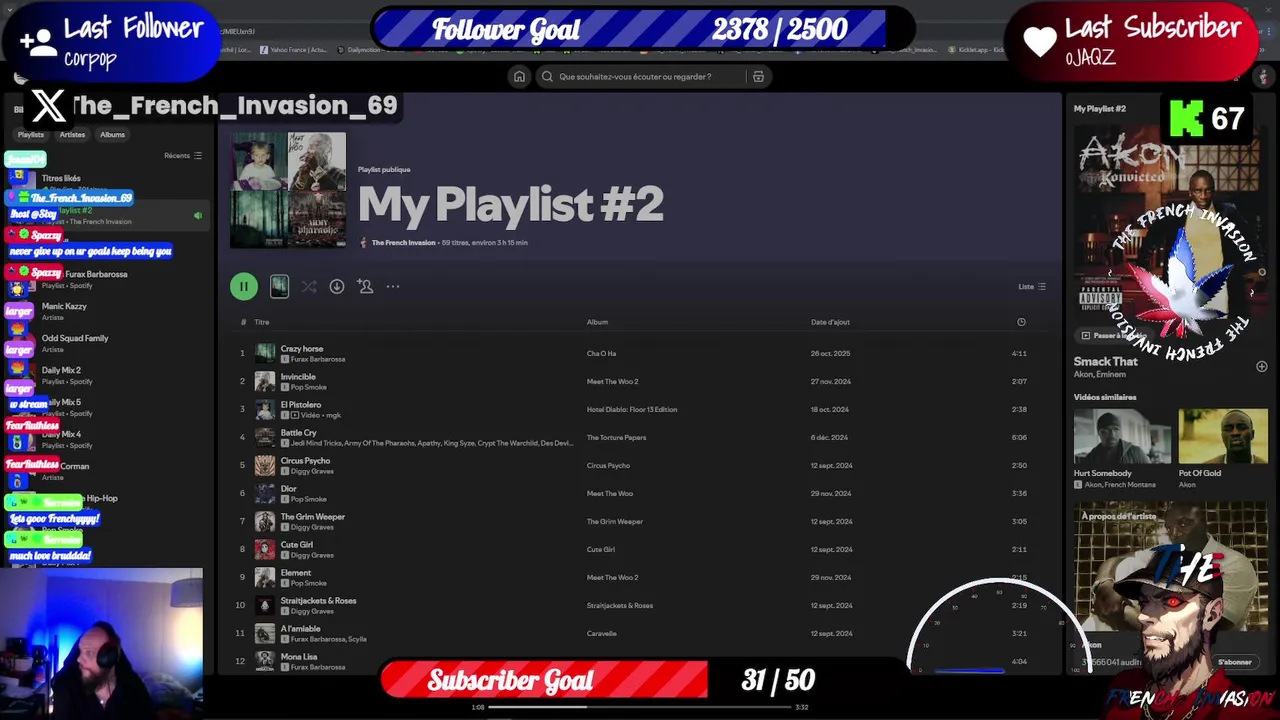Viewport: 1280px width, 720px height.
Task: Click the speaker now-playing icon in library
Action: pyautogui.click(x=198, y=215)
